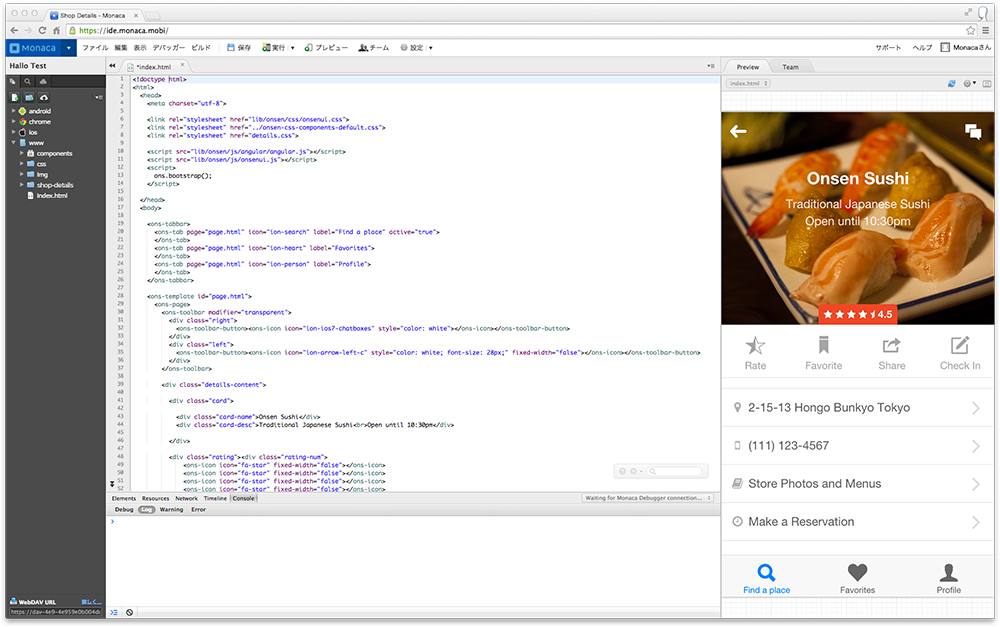Viewport: 1000px width, 627px height.
Task: Expand the android folder in the tree
Action: point(14,111)
